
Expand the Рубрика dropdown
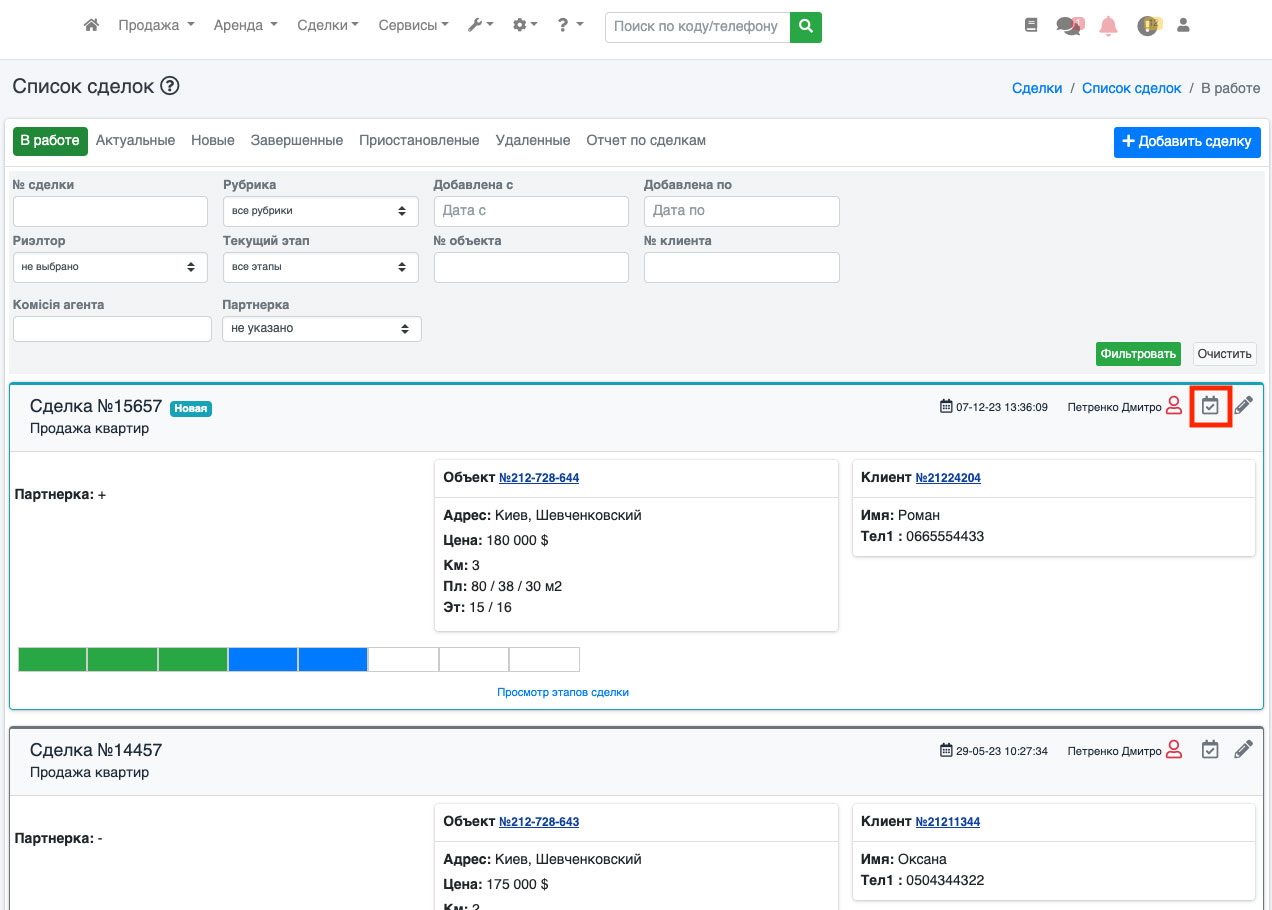pos(320,211)
